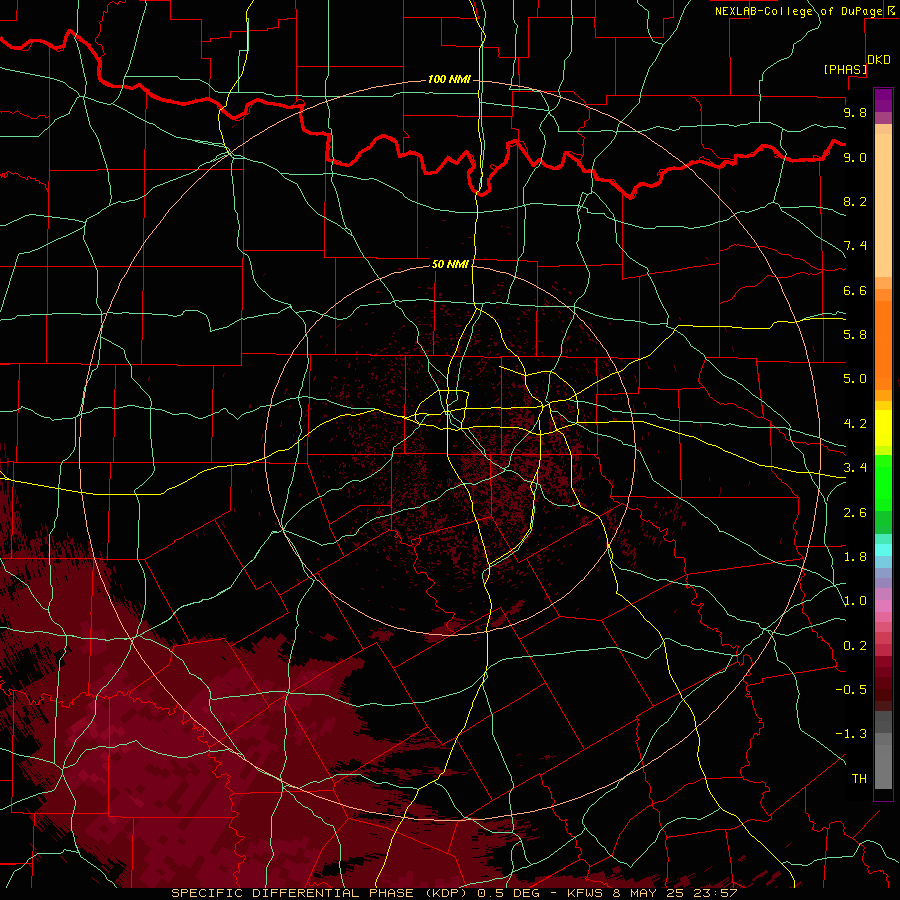Click the DKD unit label
This screenshot has height=900, width=900.
pyautogui.click(x=879, y=60)
